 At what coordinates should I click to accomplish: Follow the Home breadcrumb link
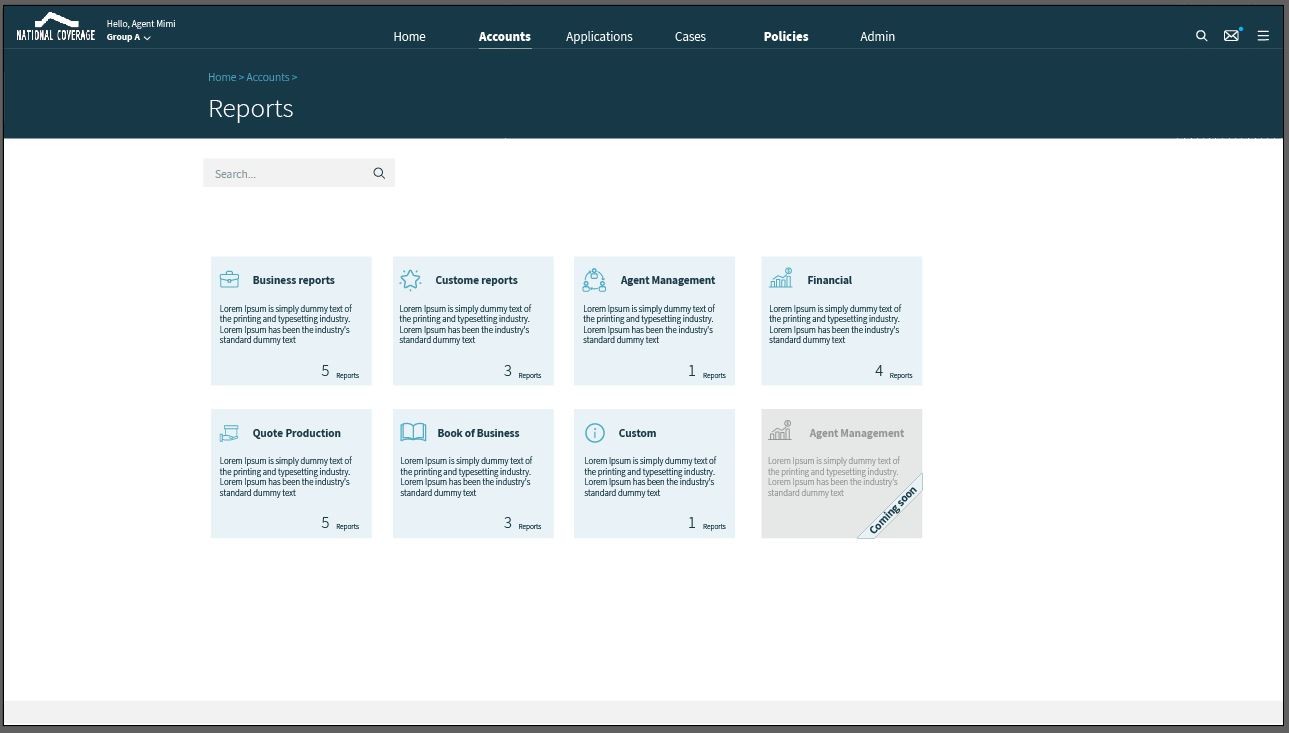coord(222,77)
